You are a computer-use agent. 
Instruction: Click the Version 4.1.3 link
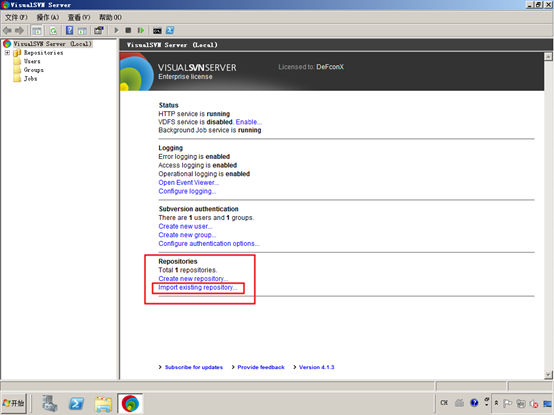(x=316, y=367)
